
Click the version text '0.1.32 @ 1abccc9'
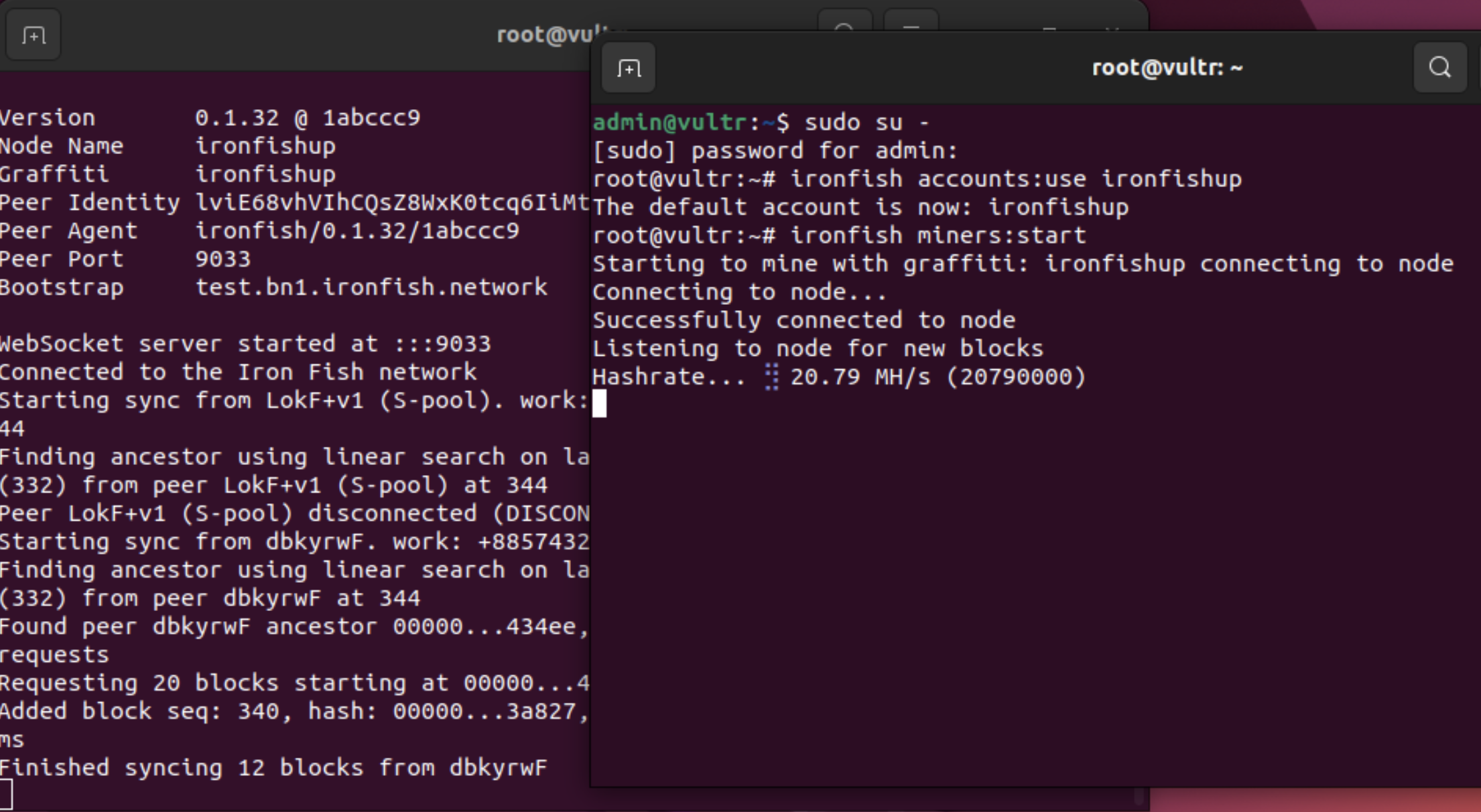point(307,118)
